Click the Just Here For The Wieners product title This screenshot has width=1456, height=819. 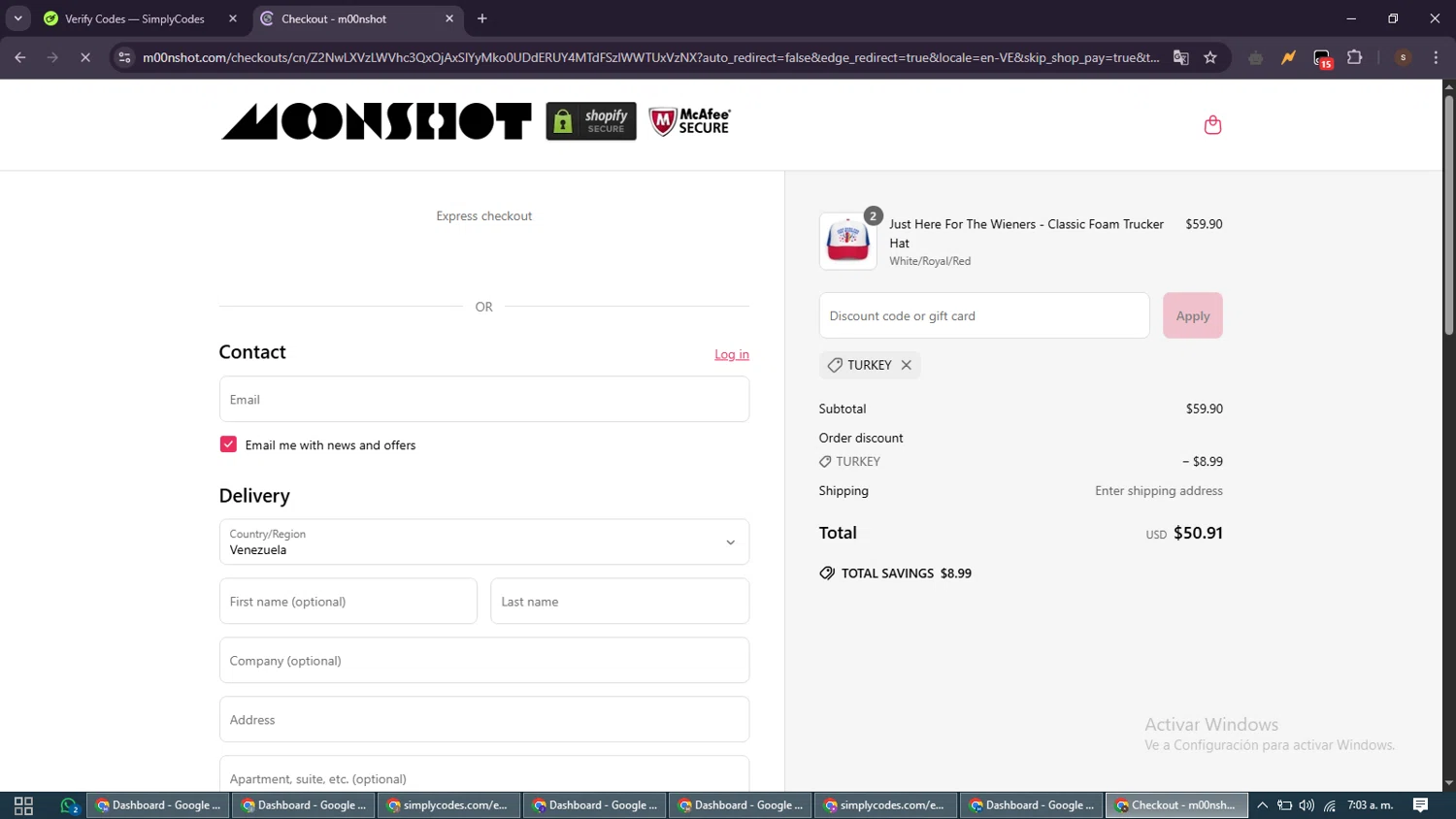pos(1026,234)
